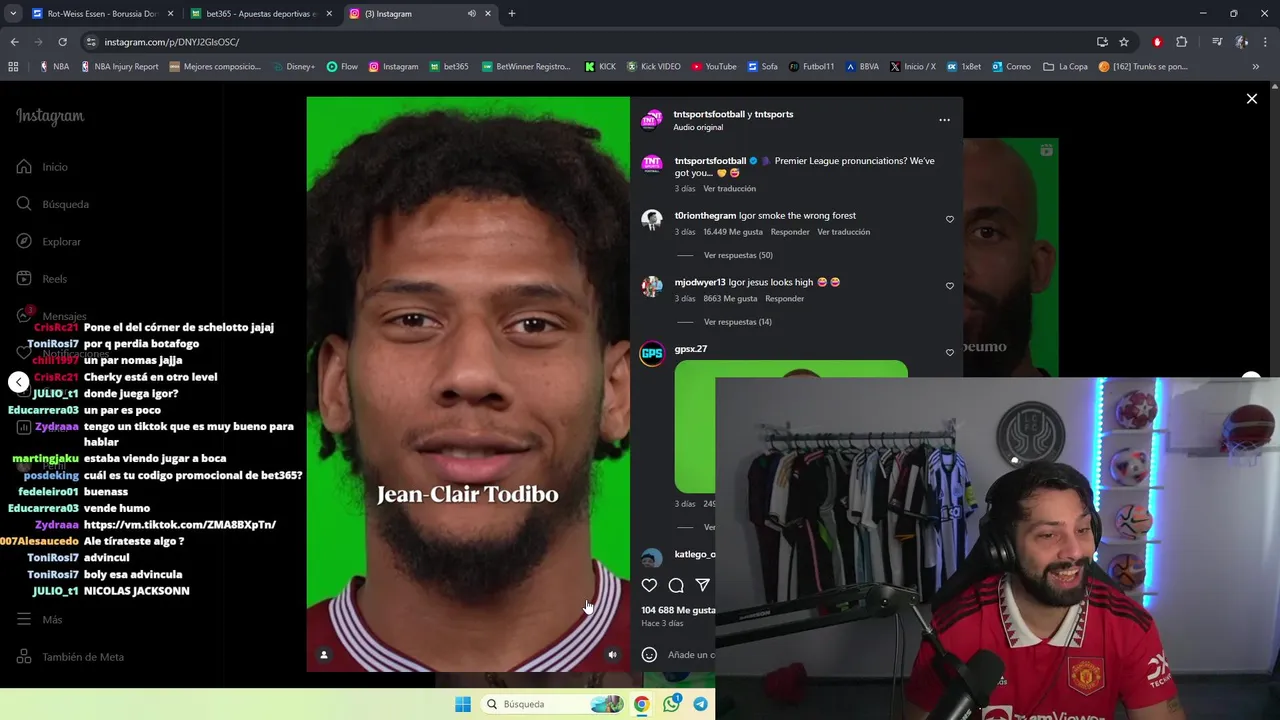This screenshot has height=720, width=1280.
Task: Open the La Copa bookmark folder
Action: coord(1065,67)
